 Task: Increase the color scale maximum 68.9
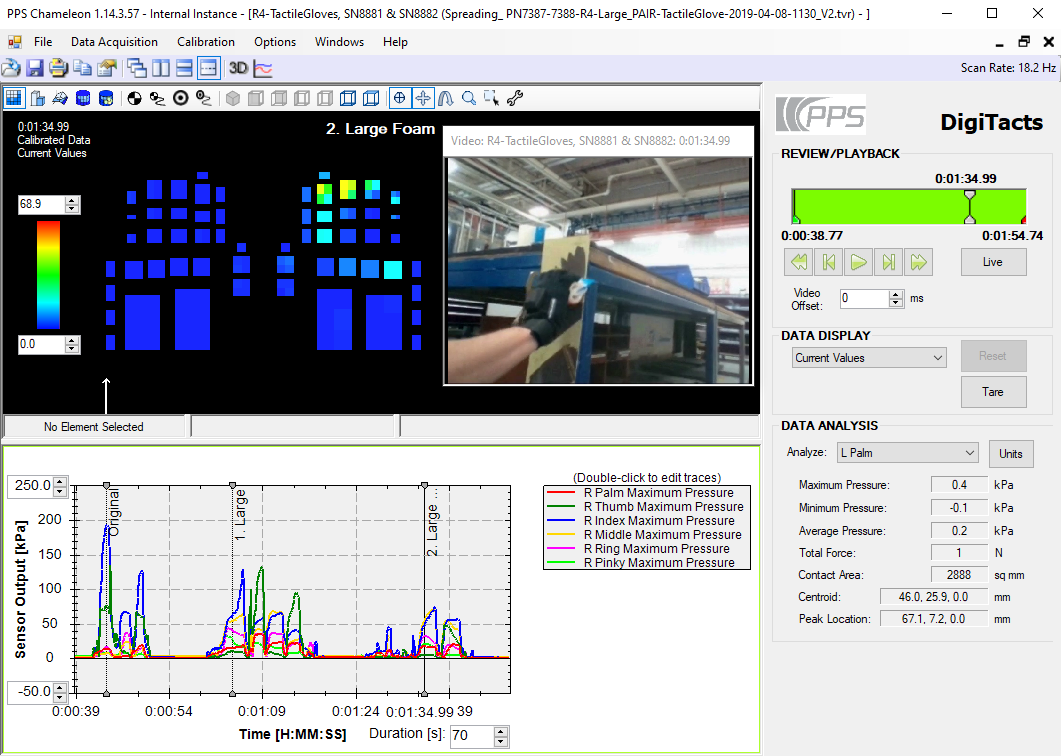[72, 200]
